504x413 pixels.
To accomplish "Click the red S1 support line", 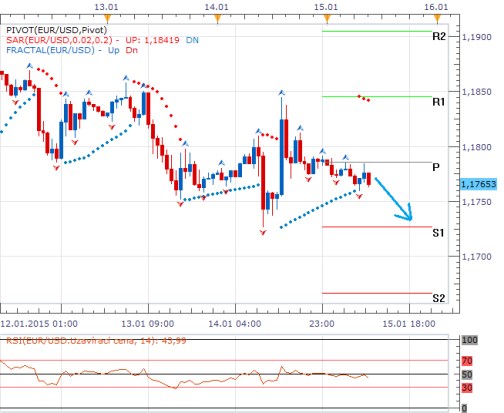I will [377, 227].
